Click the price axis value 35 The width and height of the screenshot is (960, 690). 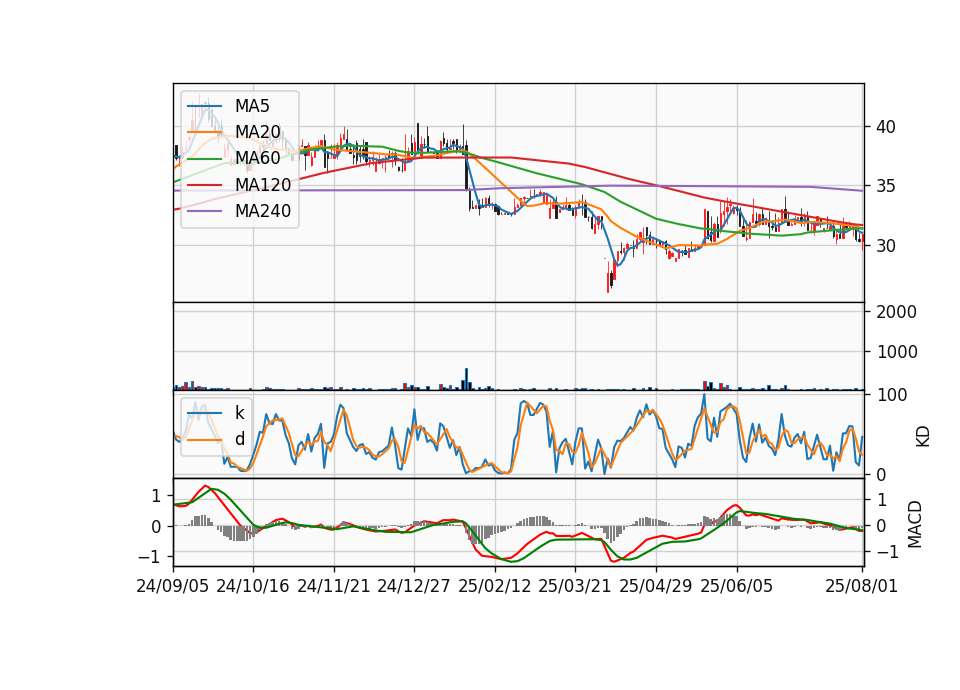pos(886,186)
